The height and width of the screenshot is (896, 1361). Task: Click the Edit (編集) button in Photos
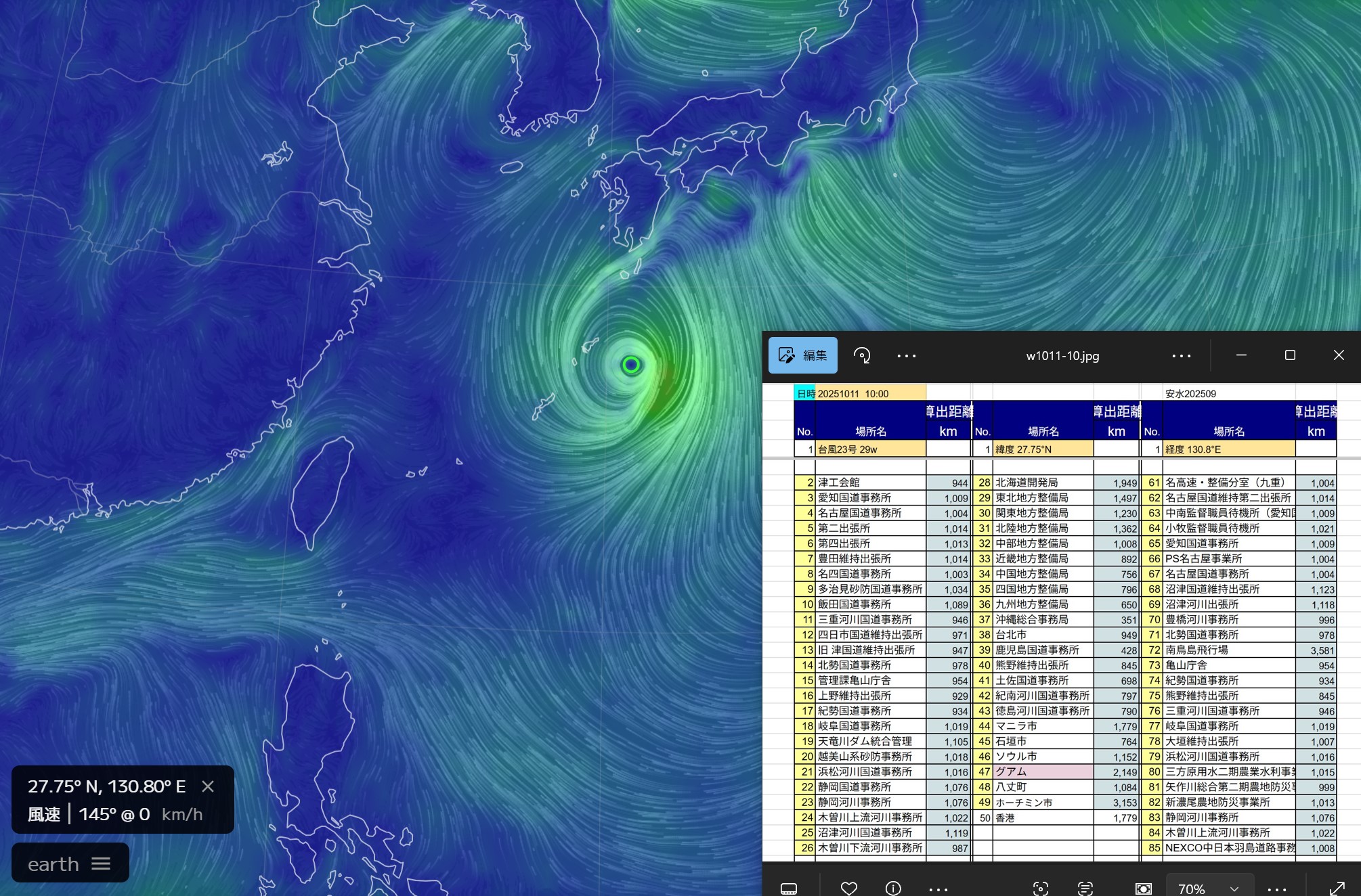(802, 355)
